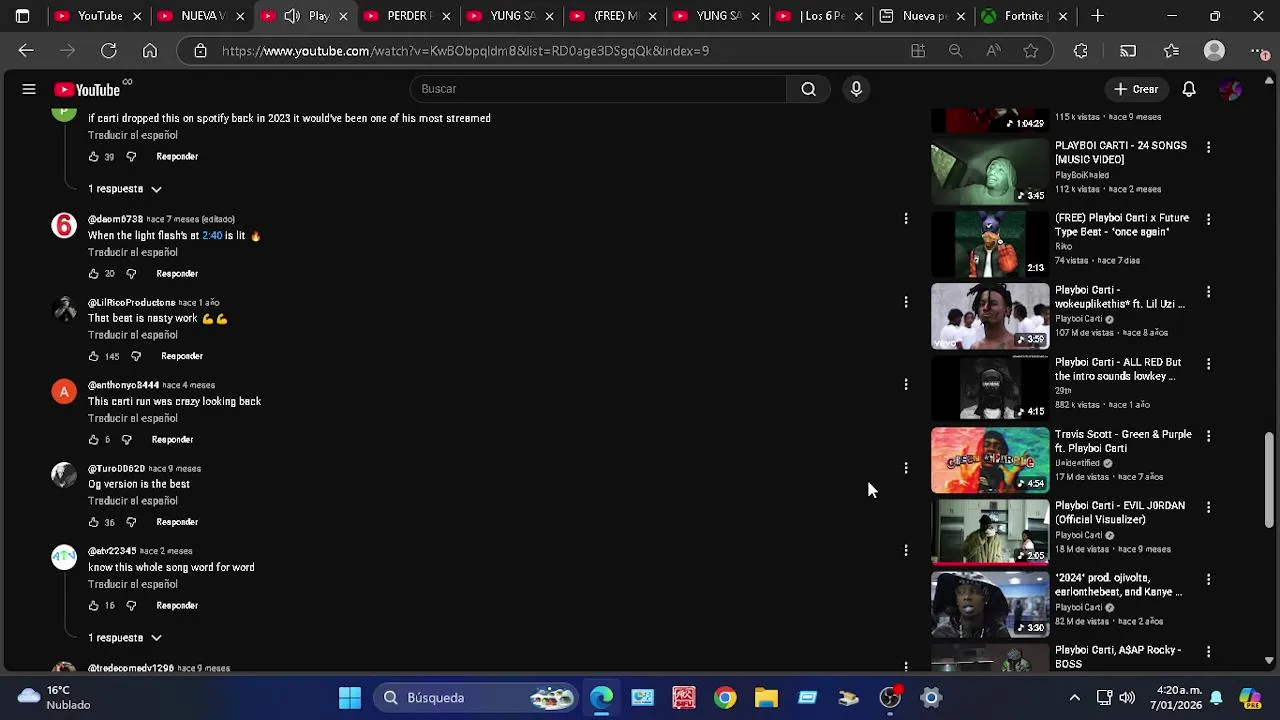Viewport: 1280px width, 720px height.
Task: Start voice search with microphone icon
Action: tap(856, 89)
